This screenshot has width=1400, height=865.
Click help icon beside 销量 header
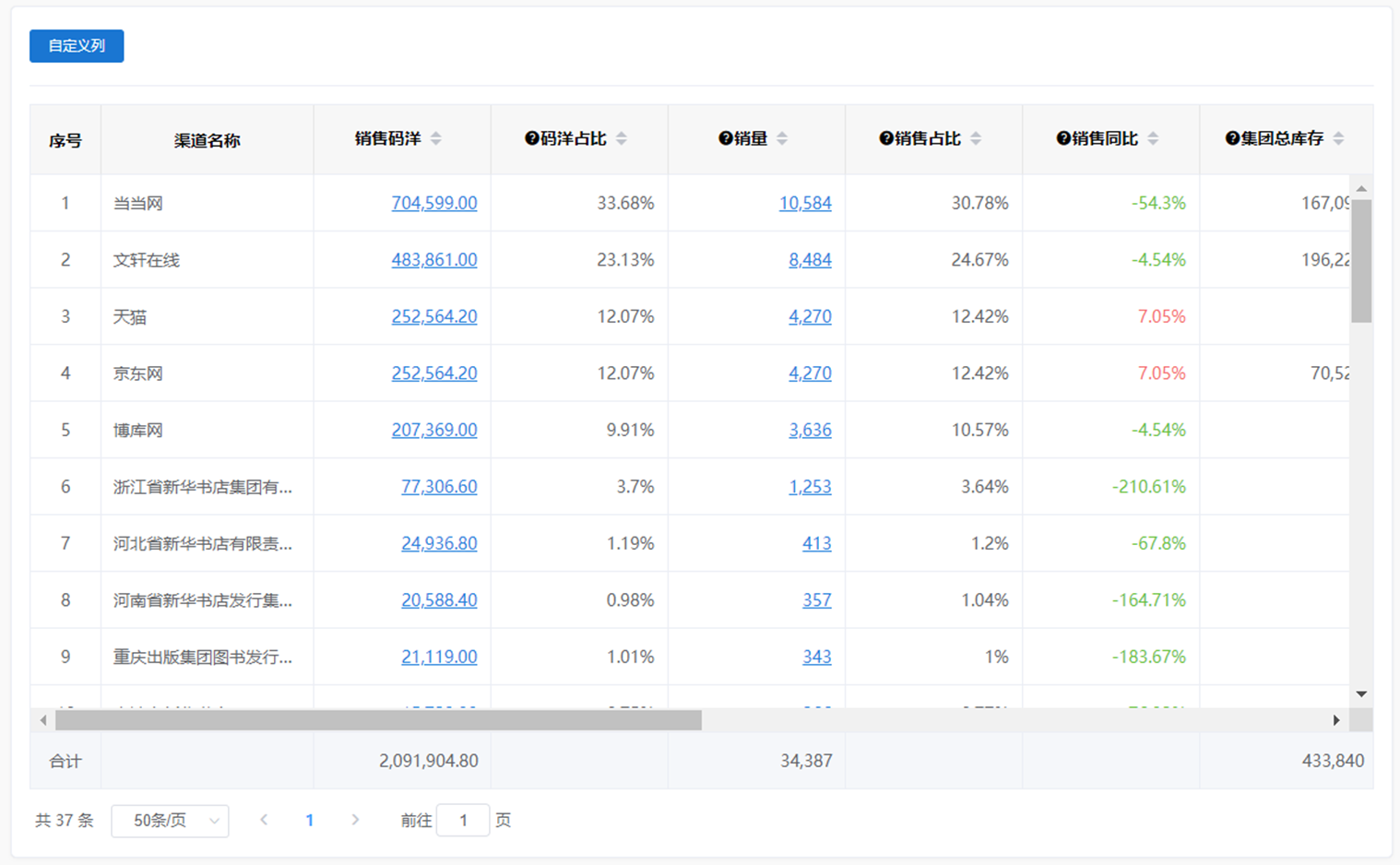[725, 138]
